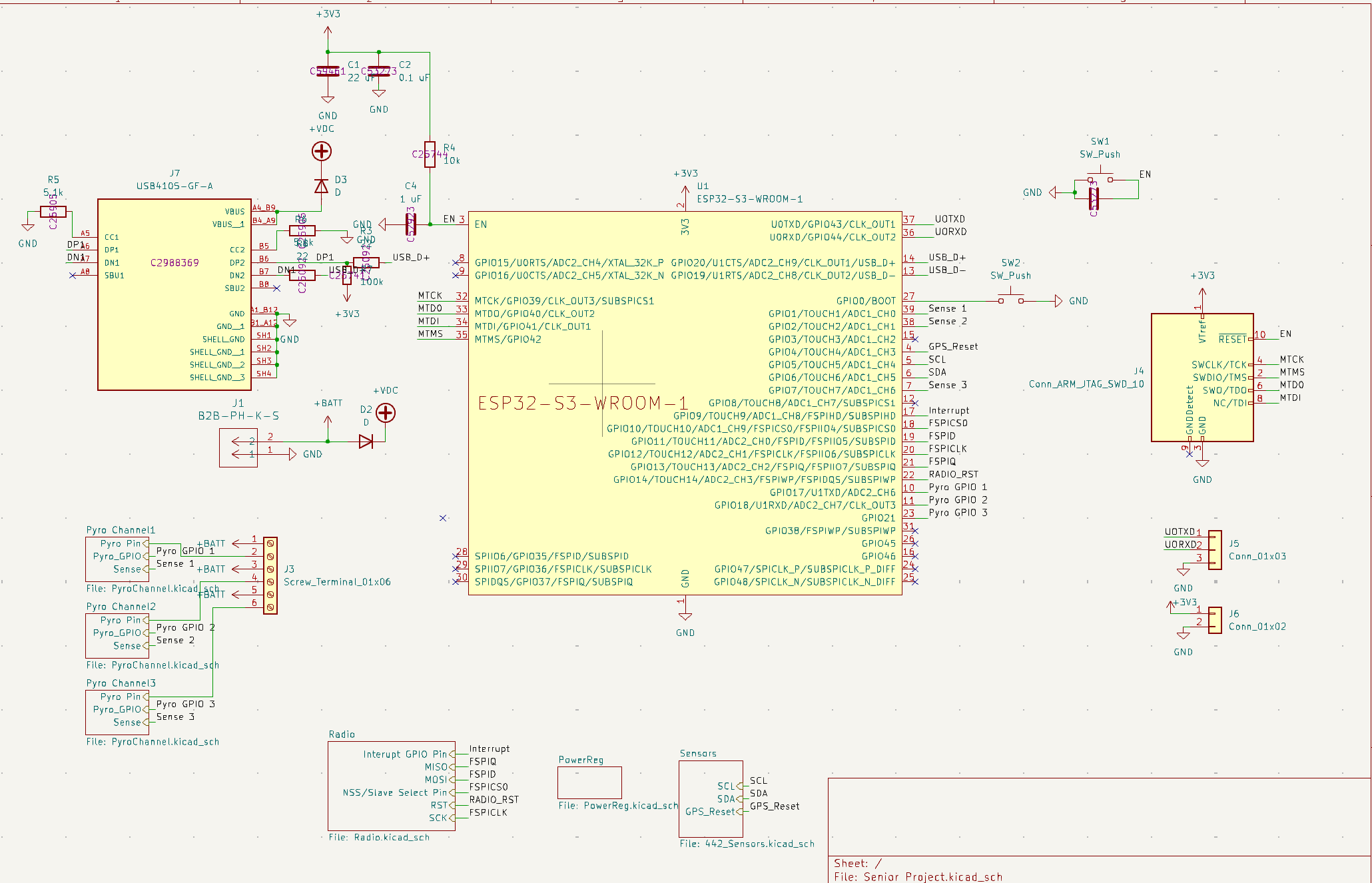Select the Pyro Channel2 hierarchical sheet box

(x=117, y=636)
